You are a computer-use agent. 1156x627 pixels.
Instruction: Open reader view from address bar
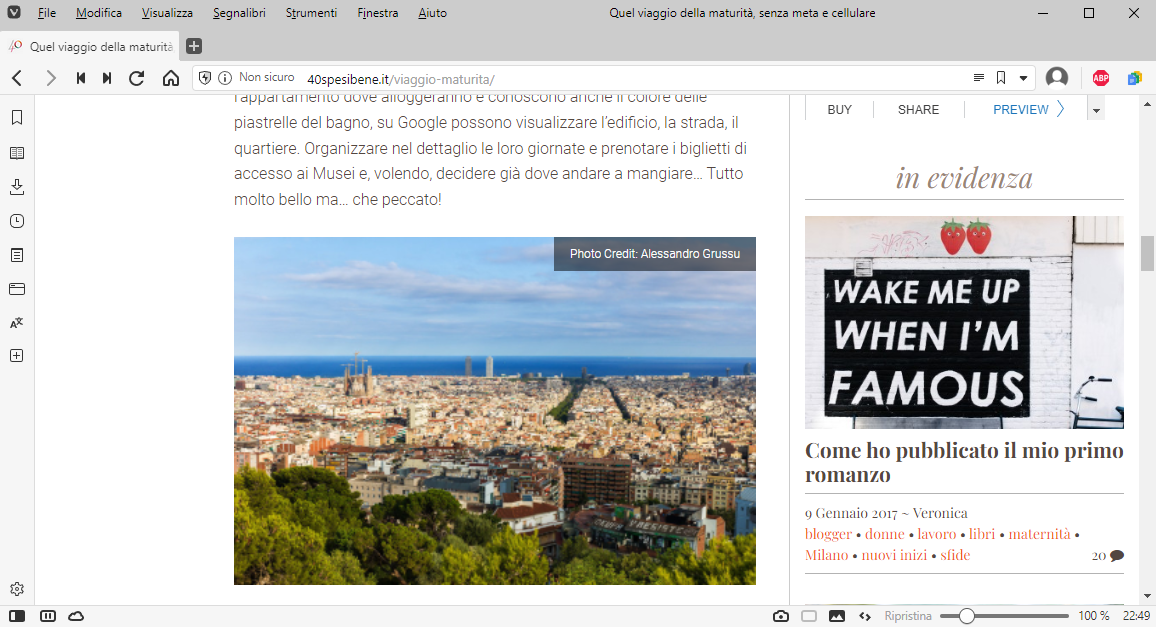[979, 77]
